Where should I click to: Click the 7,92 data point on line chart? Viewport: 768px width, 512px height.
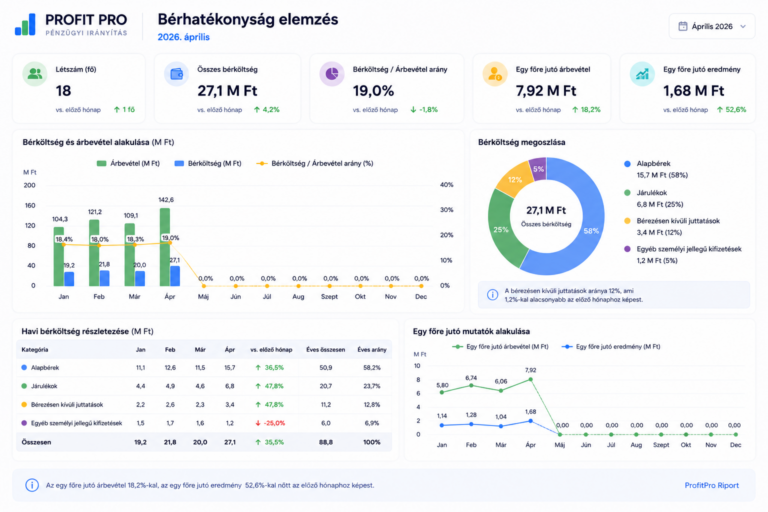coord(530,380)
